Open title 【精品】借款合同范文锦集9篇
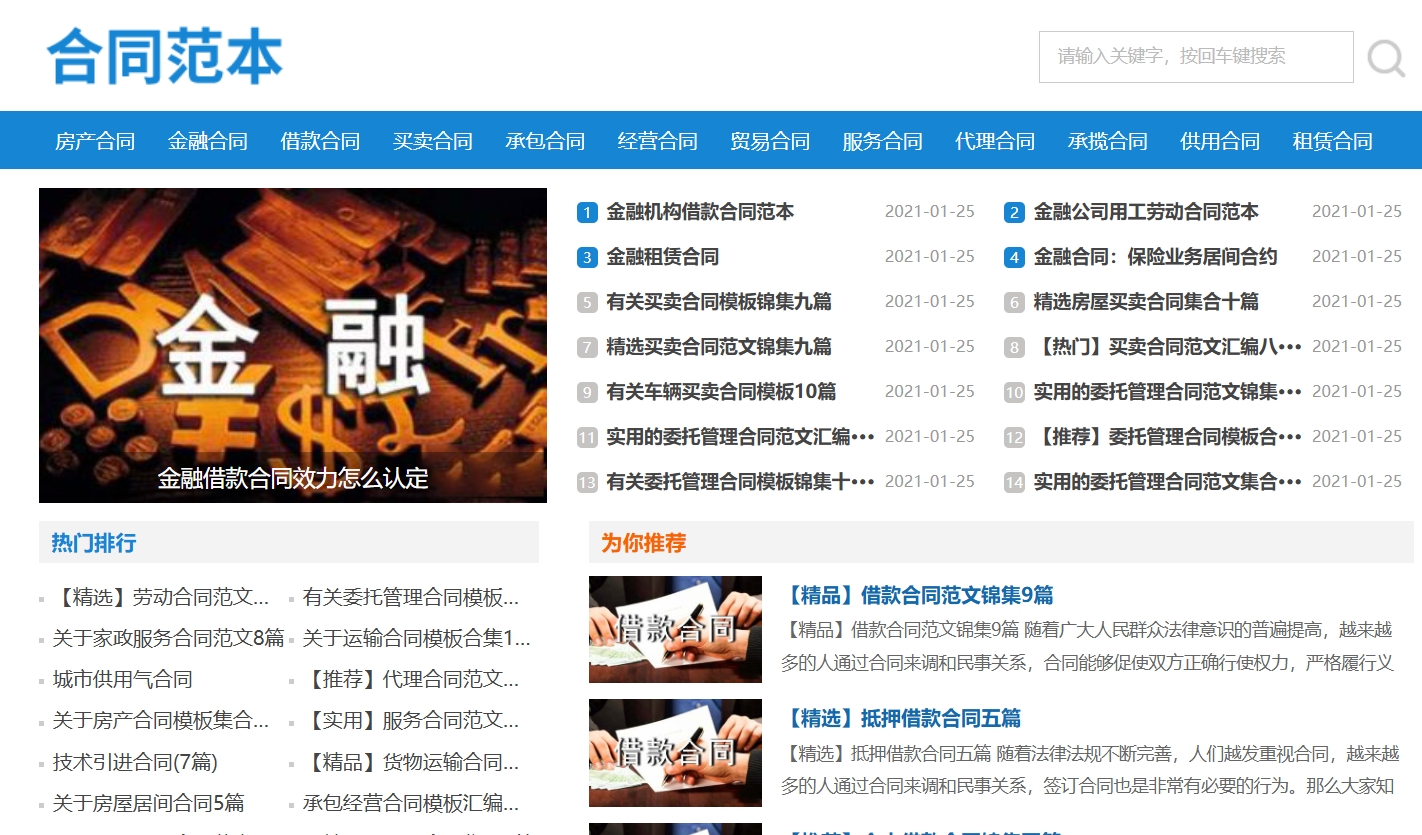Screen dimensions: 1422x835 coord(917,596)
